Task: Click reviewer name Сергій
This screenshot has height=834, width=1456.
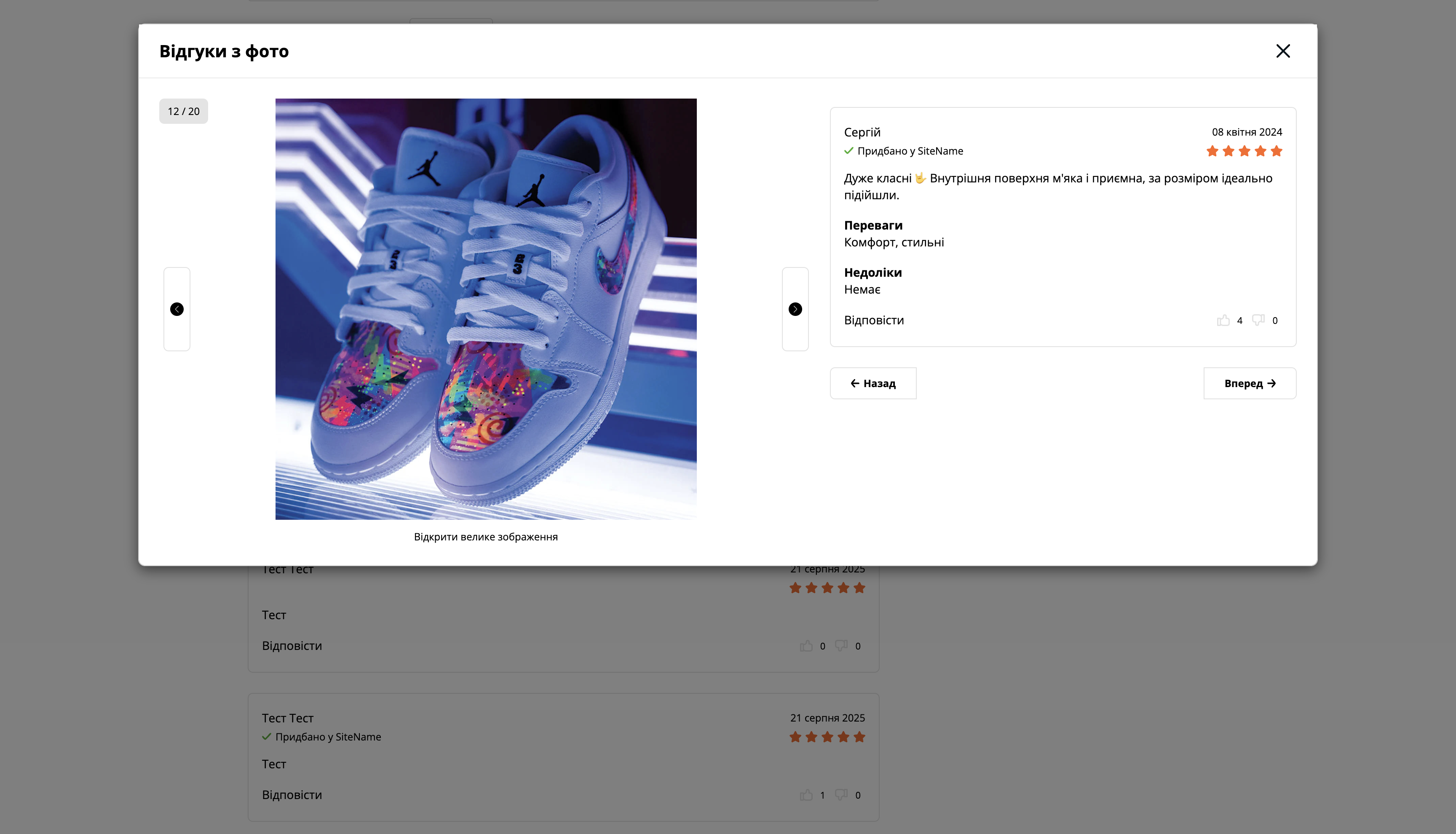Action: click(x=862, y=132)
